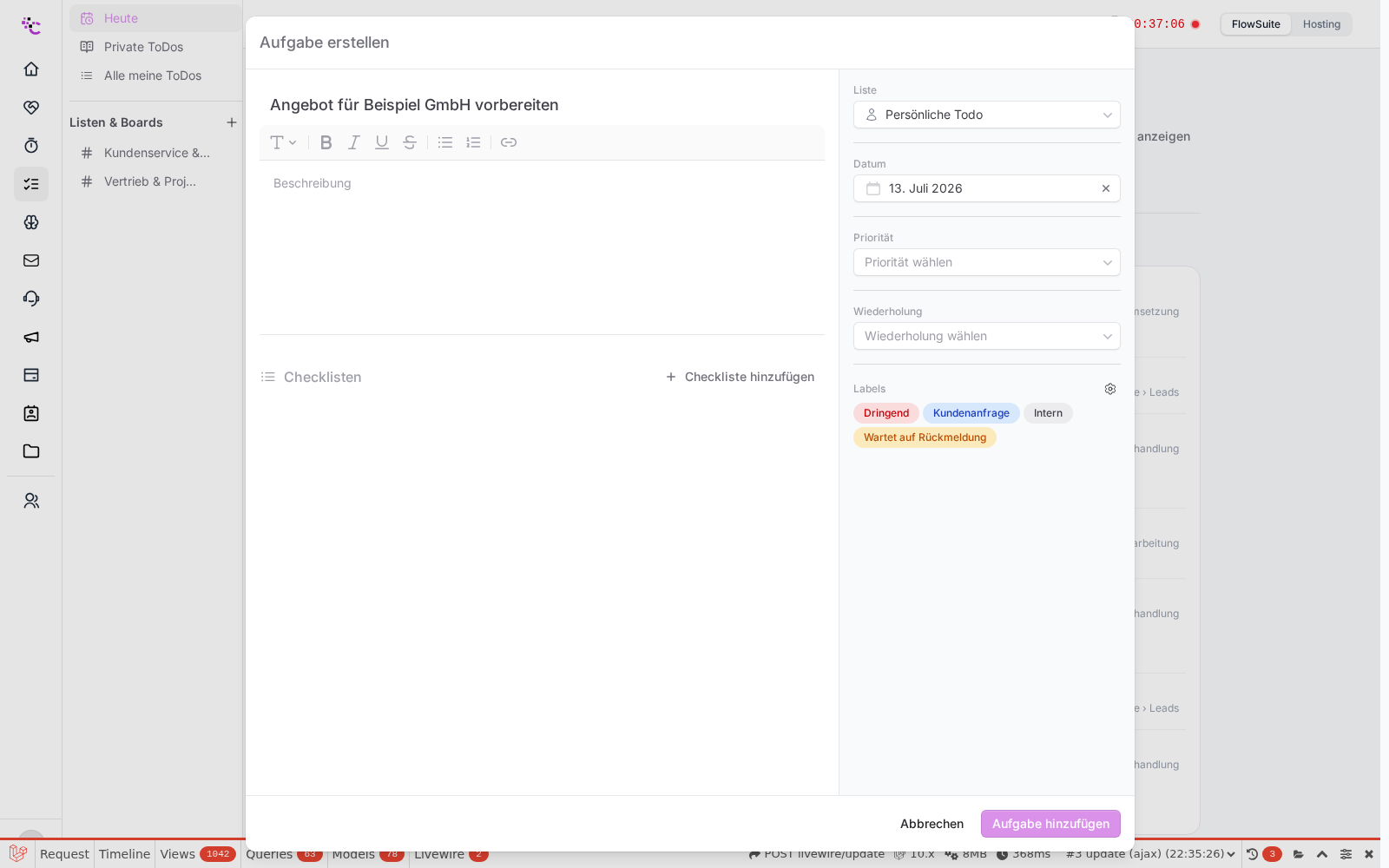Viewport: 1389px width, 868px height.
Task: Open the Kundenservice board
Action: pyautogui.click(x=155, y=153)
